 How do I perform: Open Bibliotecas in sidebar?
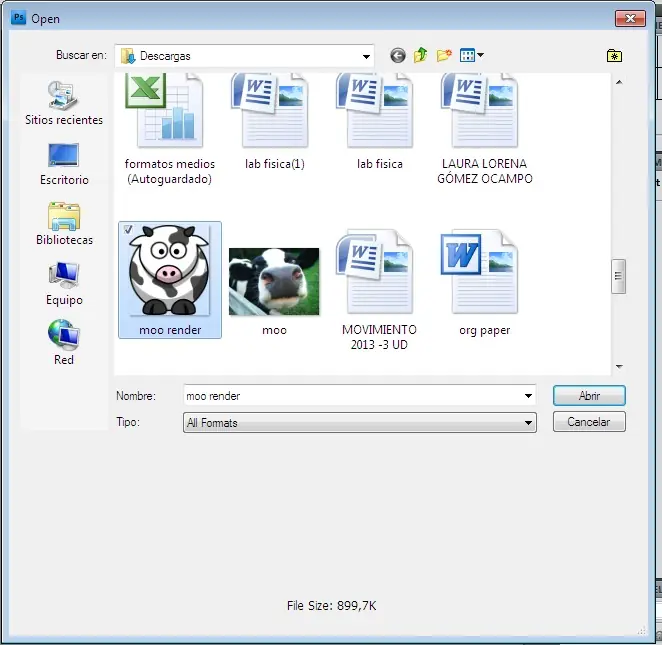pos(64,224)
